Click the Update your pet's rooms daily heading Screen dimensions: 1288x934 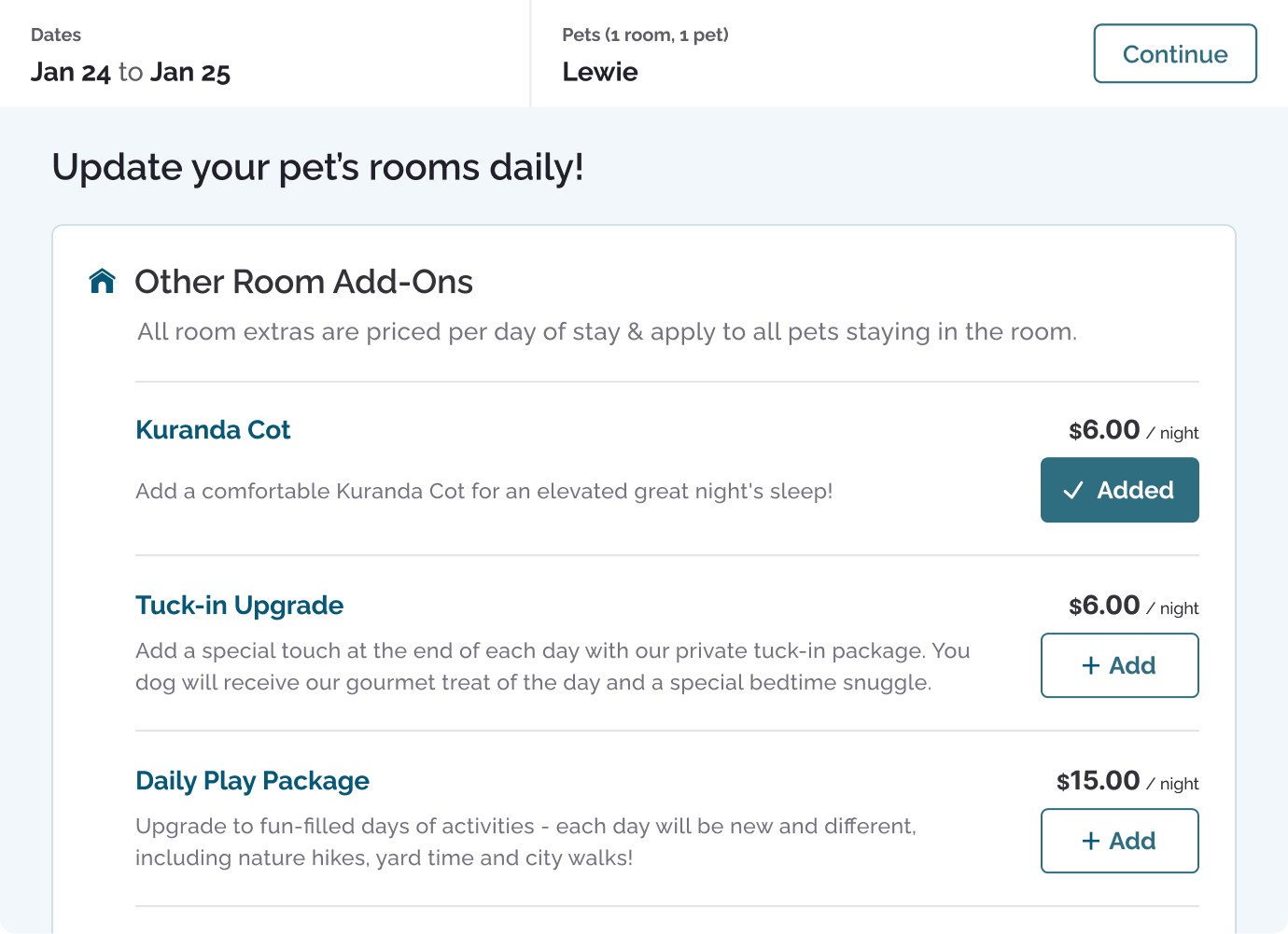pyautogui.click(x=317, y=167)
